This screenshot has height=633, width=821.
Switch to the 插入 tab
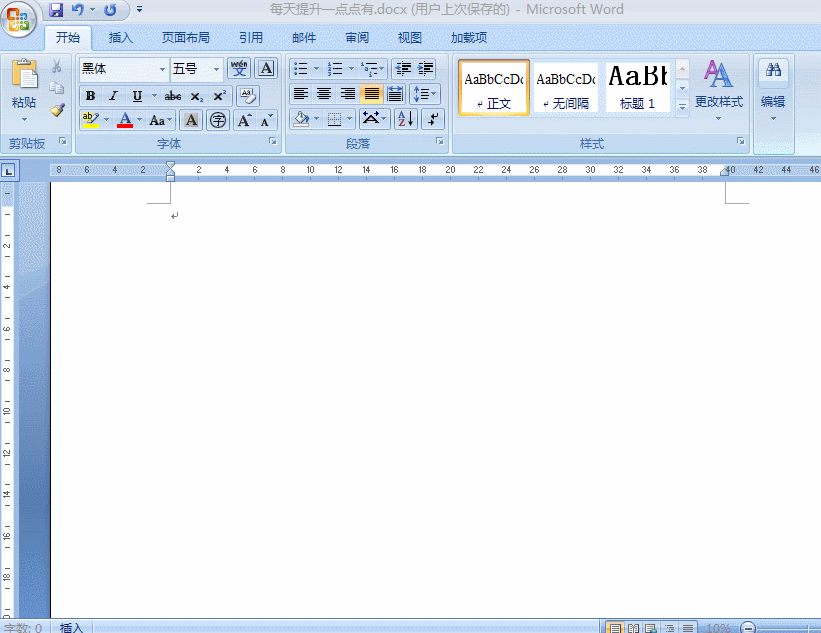pos(120,38)
